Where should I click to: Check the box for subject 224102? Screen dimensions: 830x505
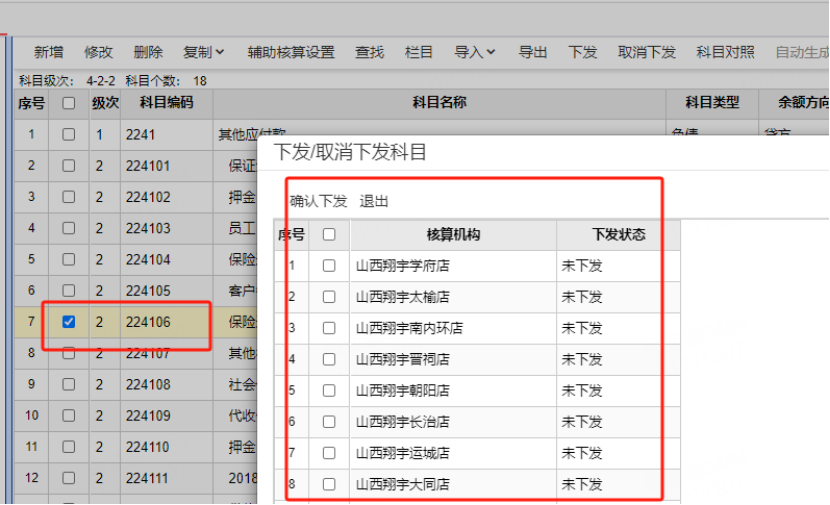pyautogui.click(x=68, y=197)
